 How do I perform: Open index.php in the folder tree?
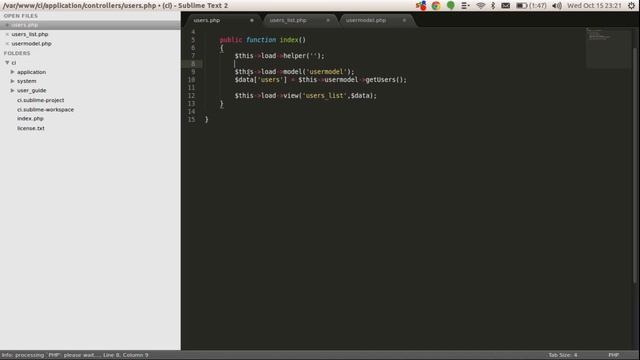[x=30, y=118]
